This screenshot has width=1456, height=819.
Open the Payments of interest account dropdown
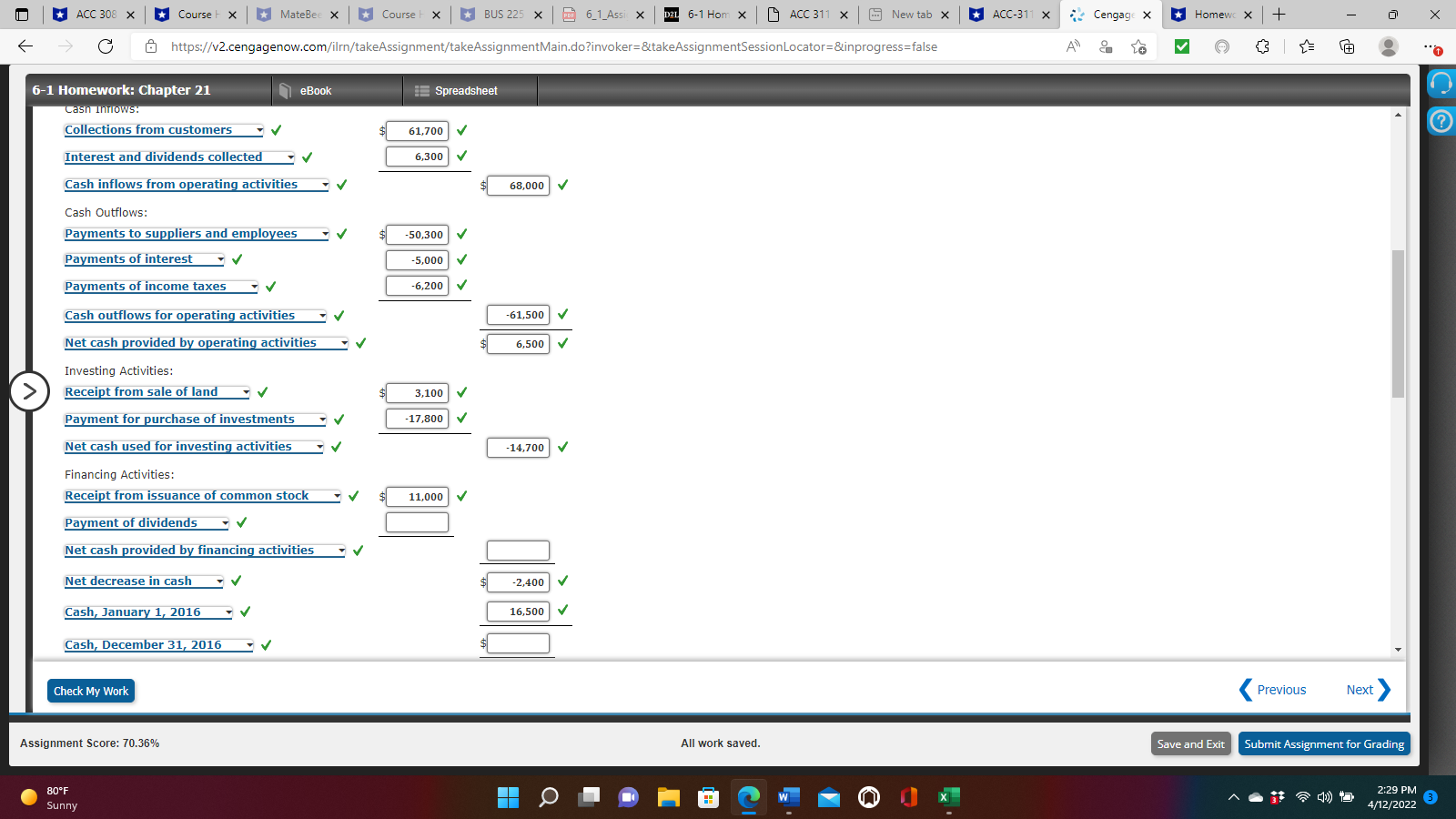(218, 258)
